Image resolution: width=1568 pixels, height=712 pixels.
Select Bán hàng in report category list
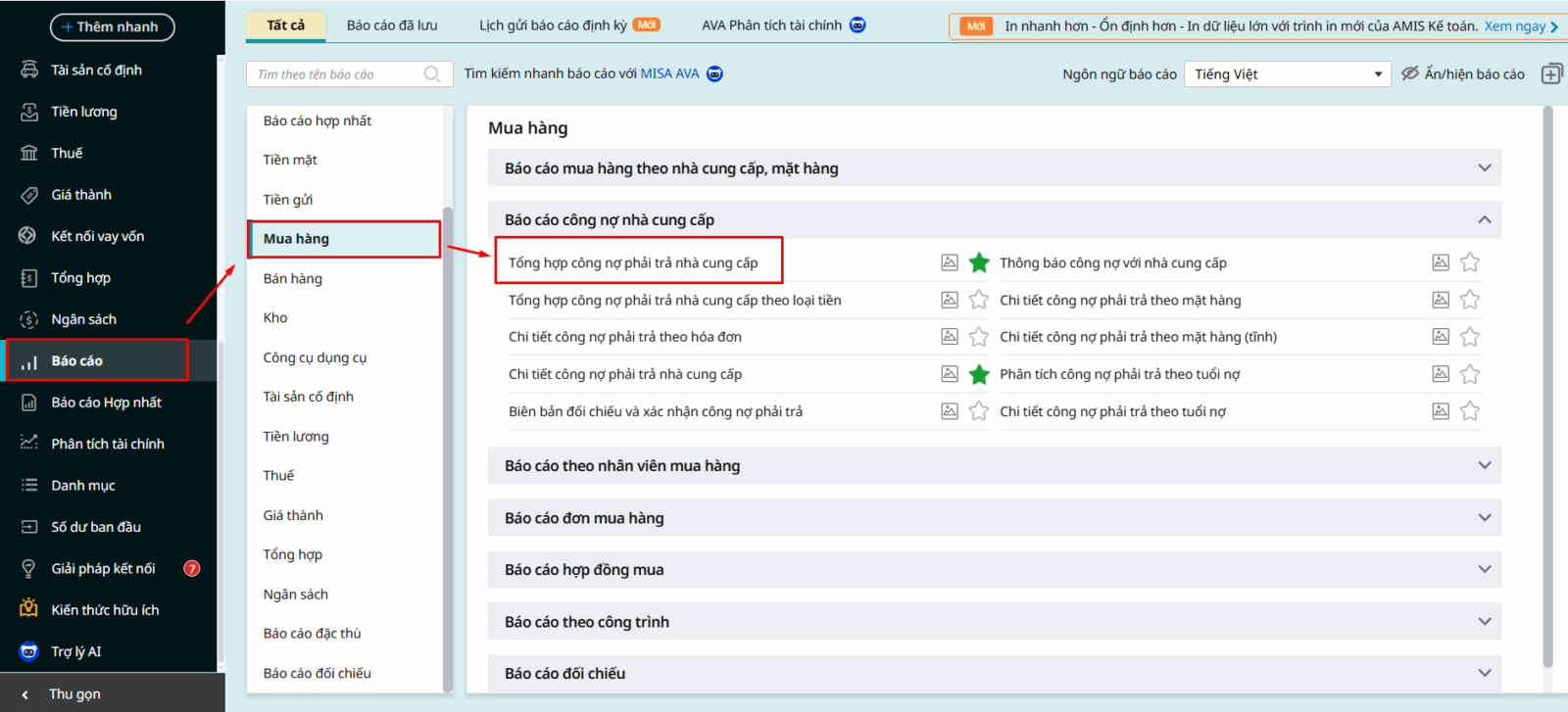[x=293, y=279]
